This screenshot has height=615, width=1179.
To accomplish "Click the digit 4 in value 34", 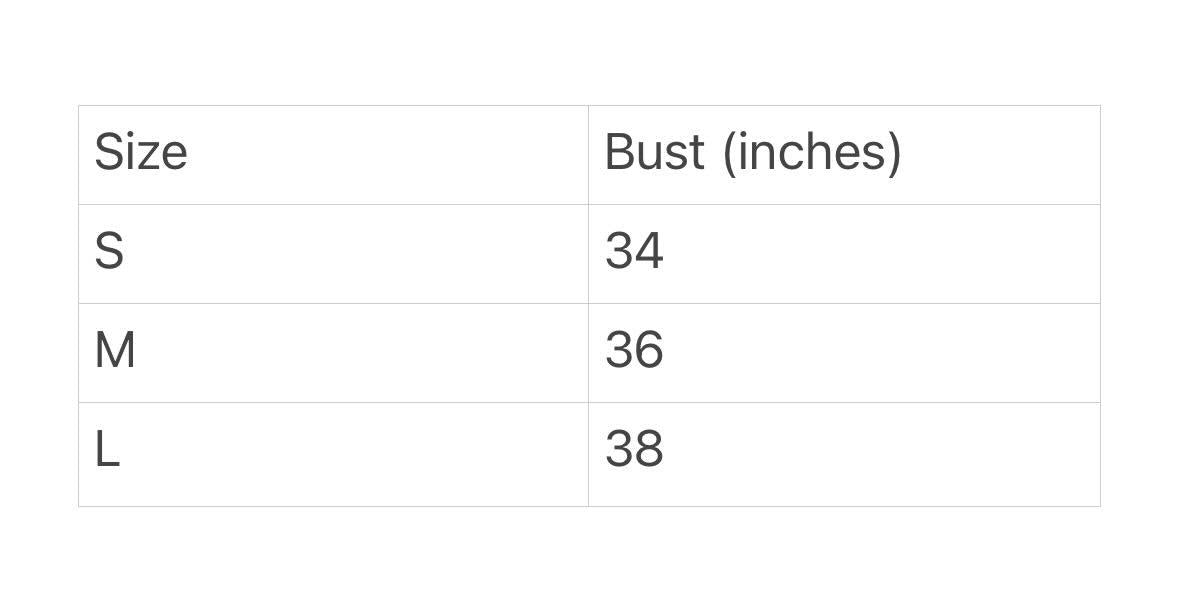I will pyautogui.click(x=649, y=250).
